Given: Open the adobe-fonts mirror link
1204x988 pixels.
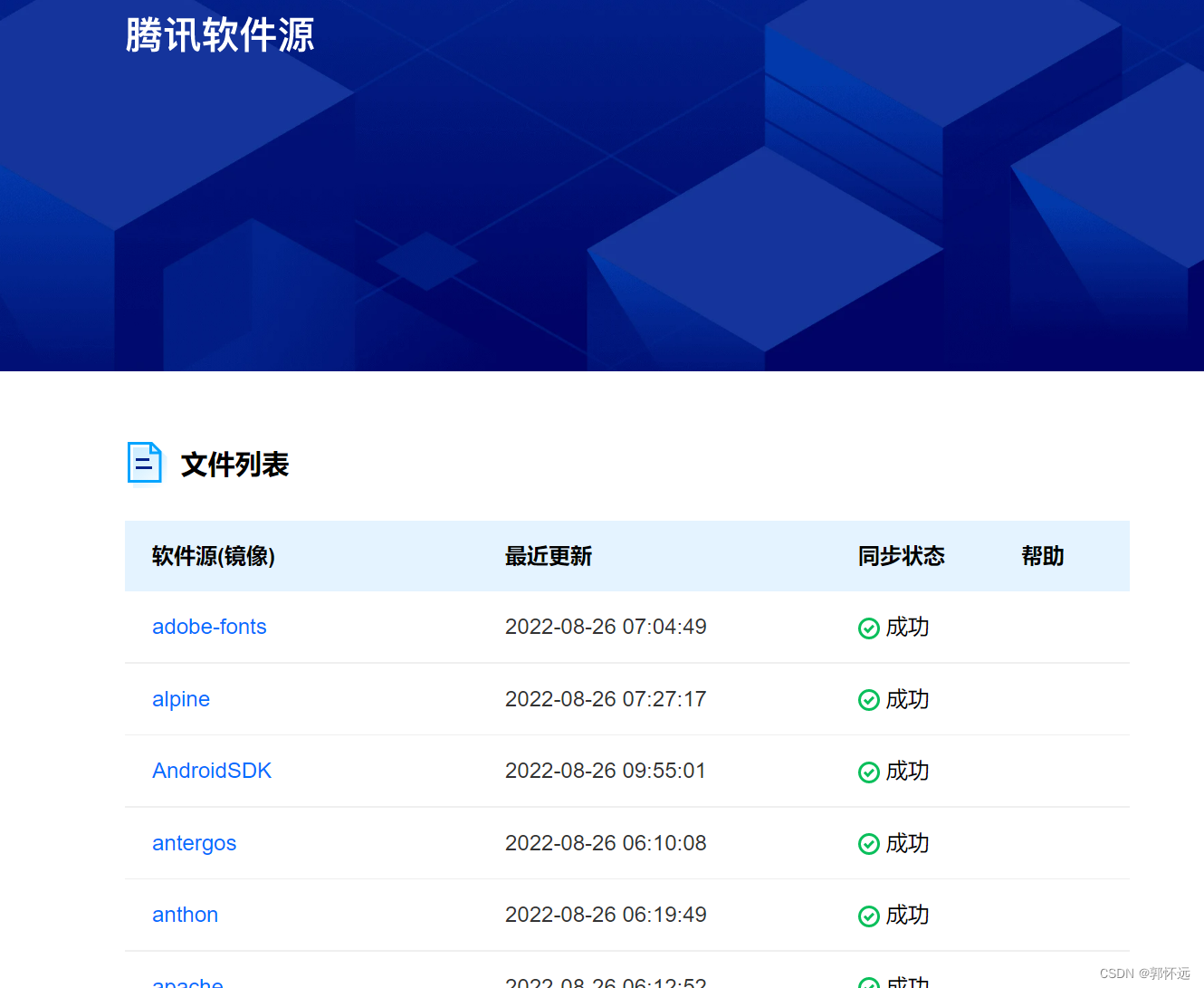Looking at the screenshot, I should tap(209, 627).
